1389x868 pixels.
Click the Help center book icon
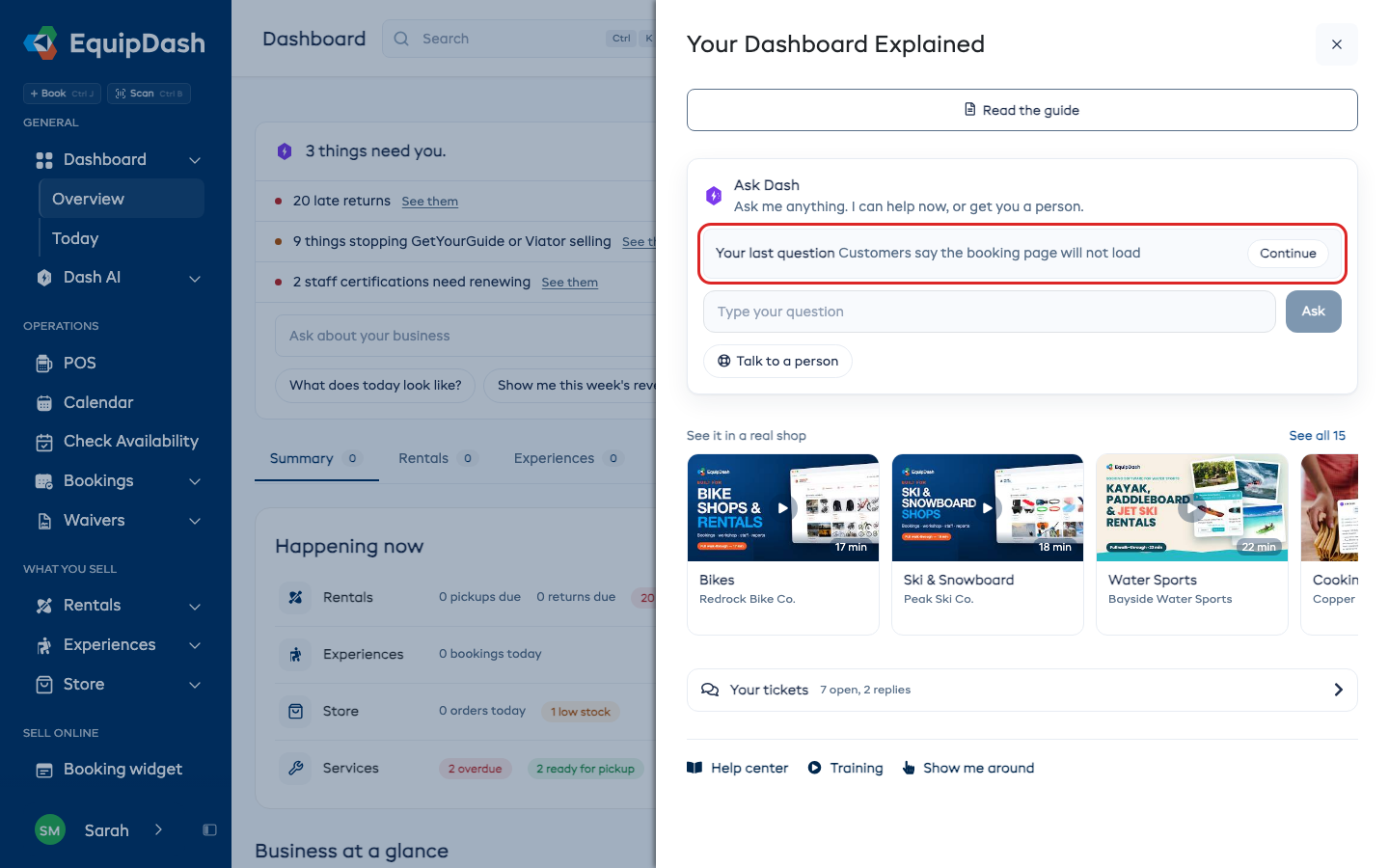[694, 768]
